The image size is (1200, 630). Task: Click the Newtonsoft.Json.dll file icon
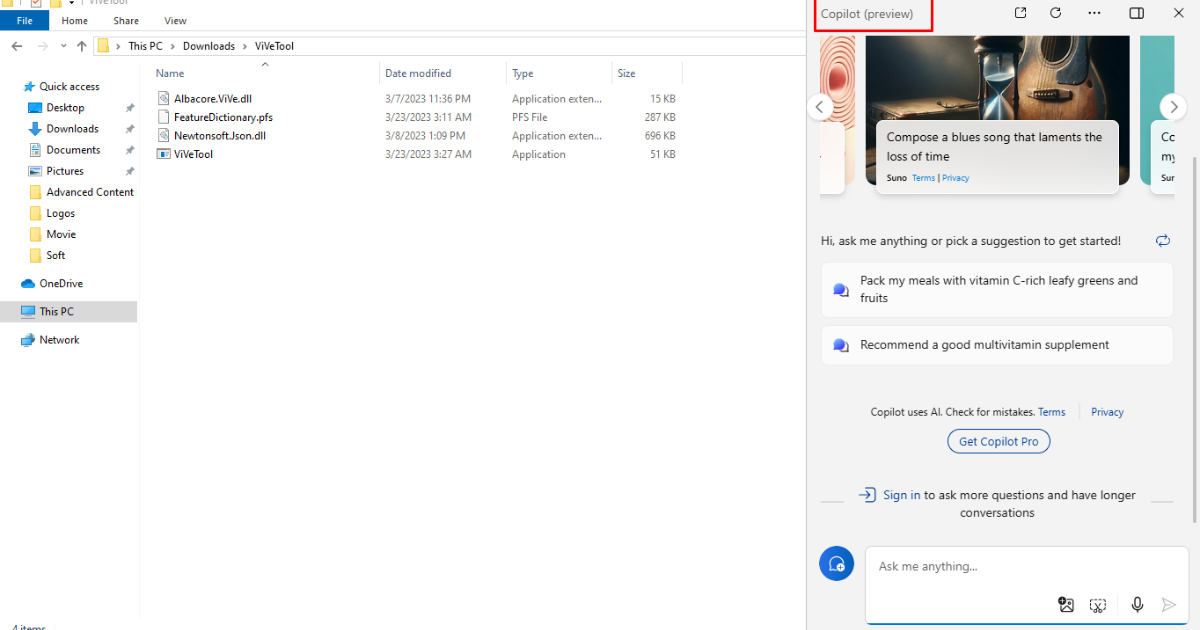click(x=164, y=135)
